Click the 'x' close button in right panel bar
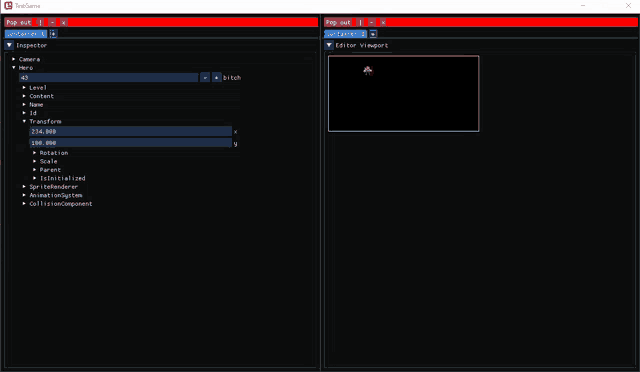 click(383, 22)
